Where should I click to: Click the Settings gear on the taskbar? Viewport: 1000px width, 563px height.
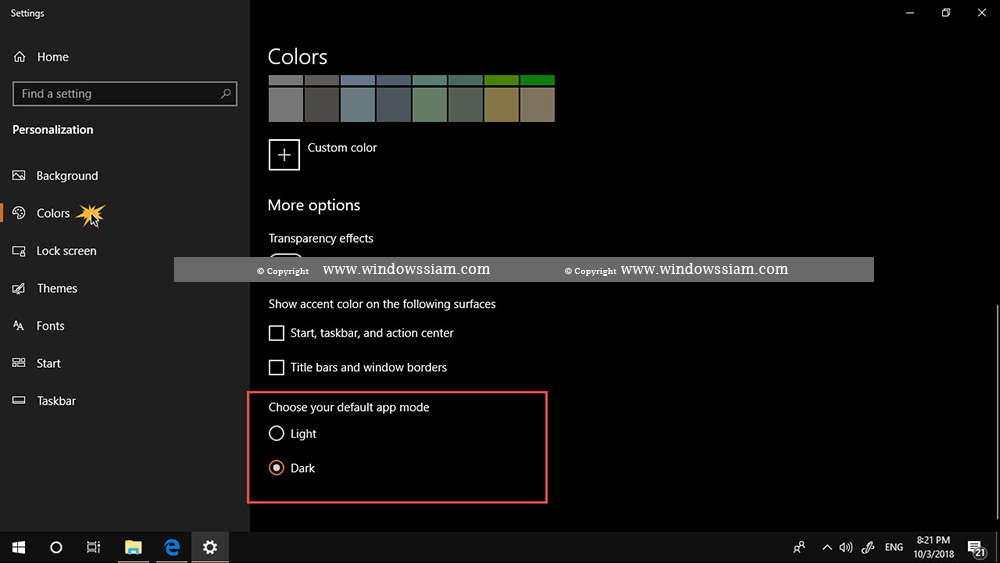(210, 547)
